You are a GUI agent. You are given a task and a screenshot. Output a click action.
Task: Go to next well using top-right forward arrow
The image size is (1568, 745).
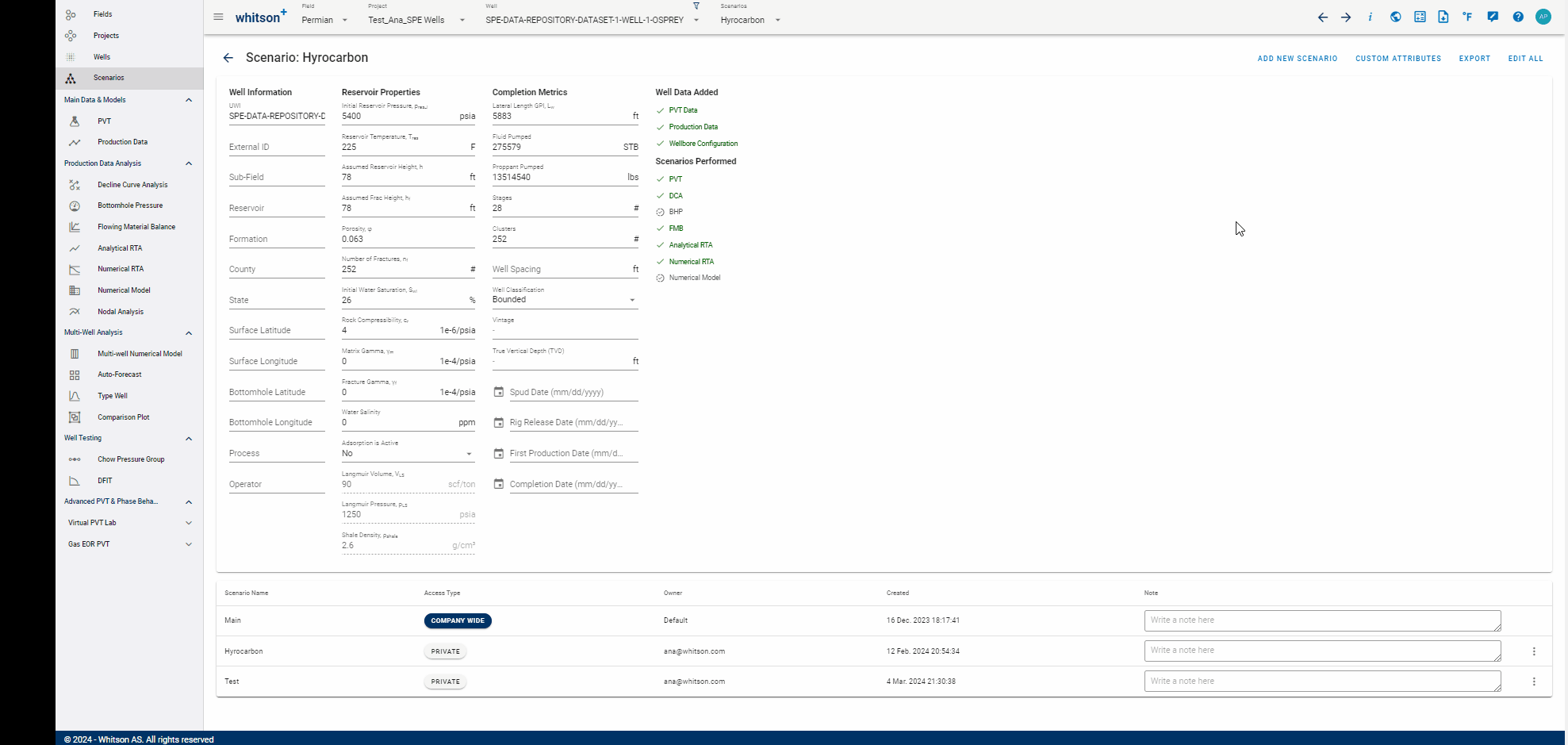1346,17
